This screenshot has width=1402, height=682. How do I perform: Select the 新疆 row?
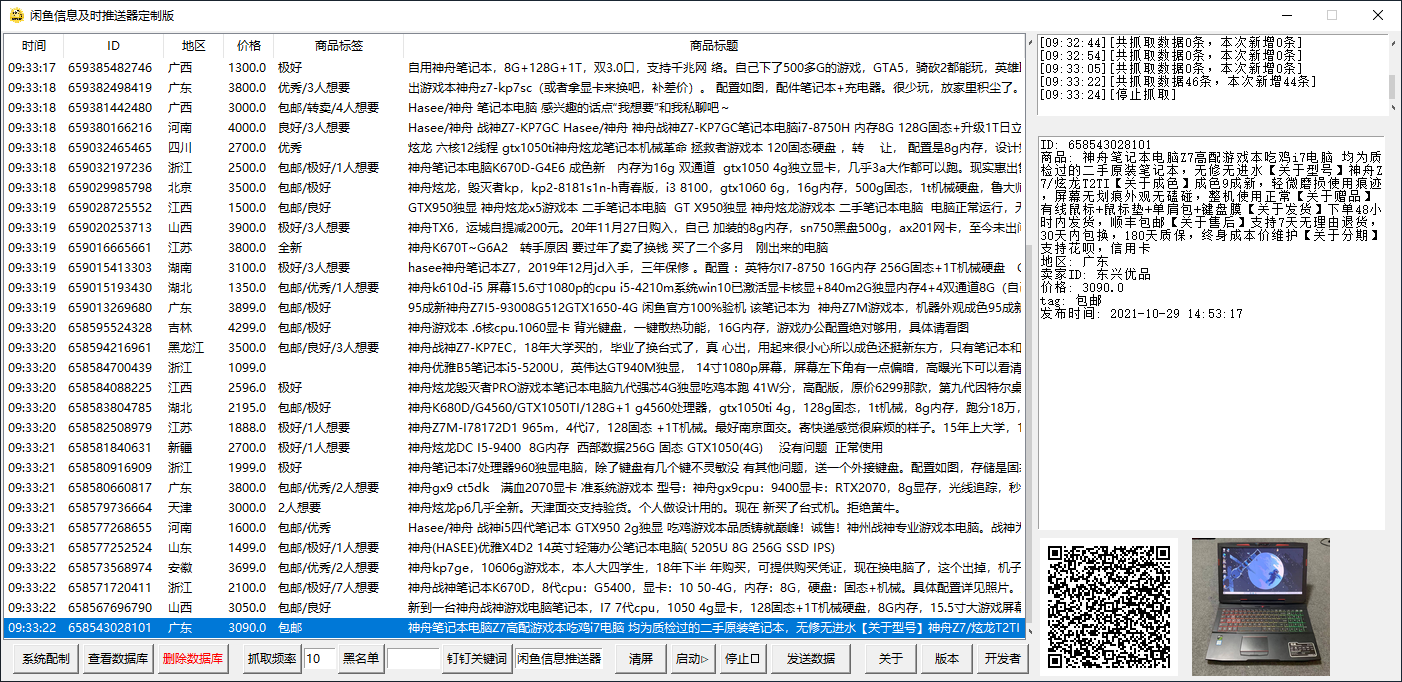click(x=514, y=448)
